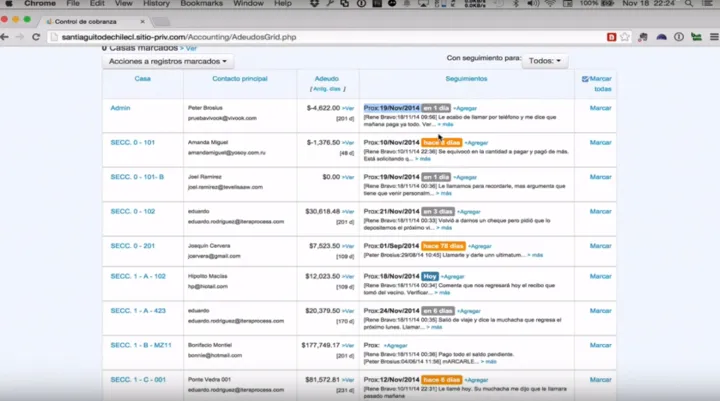Open the Bookmarks menu
720x401 pixels.
coord(204,4)
